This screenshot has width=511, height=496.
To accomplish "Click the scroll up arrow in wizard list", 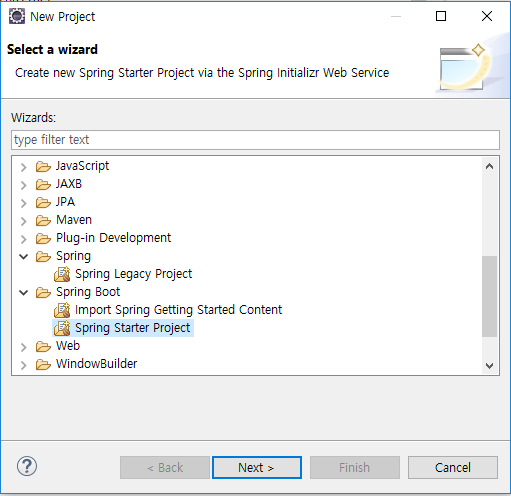I will [x=489, y=166].
